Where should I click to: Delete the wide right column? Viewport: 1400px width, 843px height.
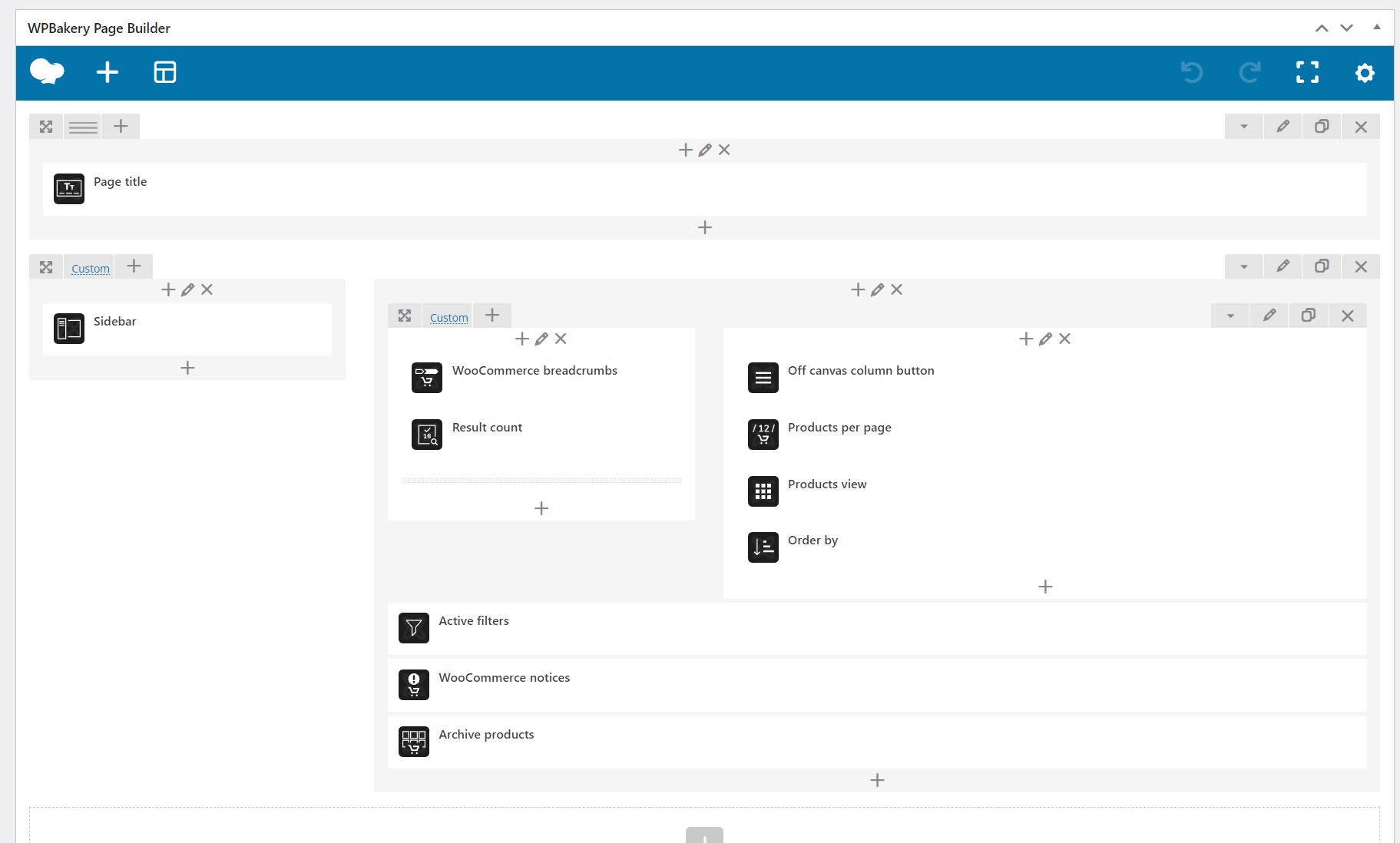tap(896, 289)
